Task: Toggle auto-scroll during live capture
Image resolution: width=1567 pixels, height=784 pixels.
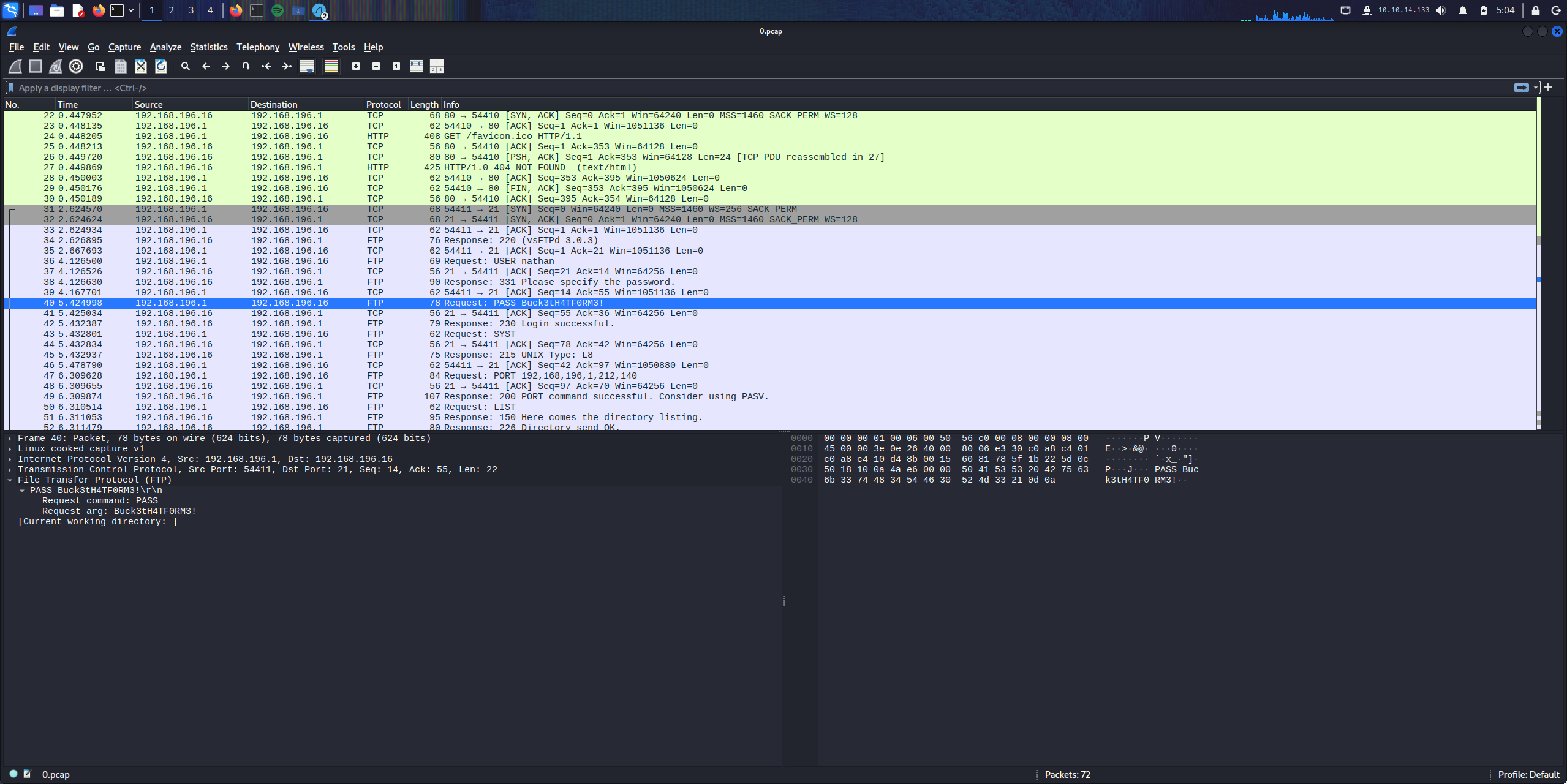Action: (307, 66)
